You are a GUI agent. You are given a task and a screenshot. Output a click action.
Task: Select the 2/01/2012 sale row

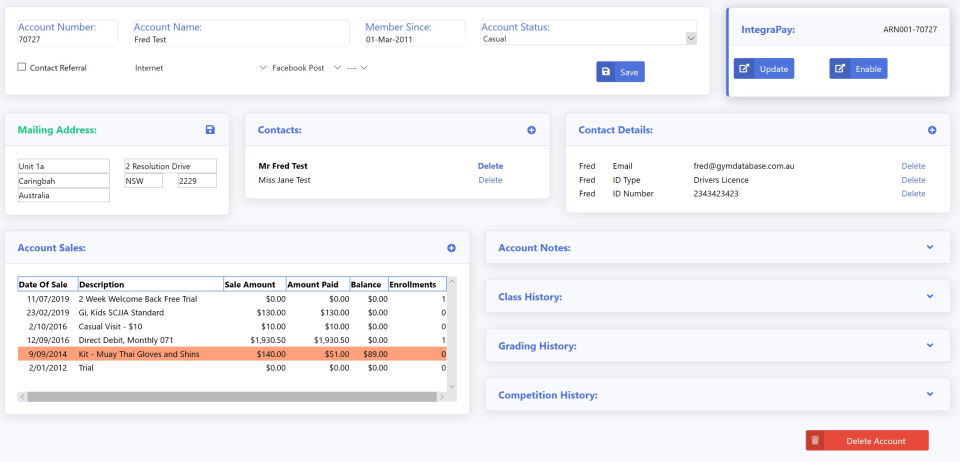[x=232, y=368]
